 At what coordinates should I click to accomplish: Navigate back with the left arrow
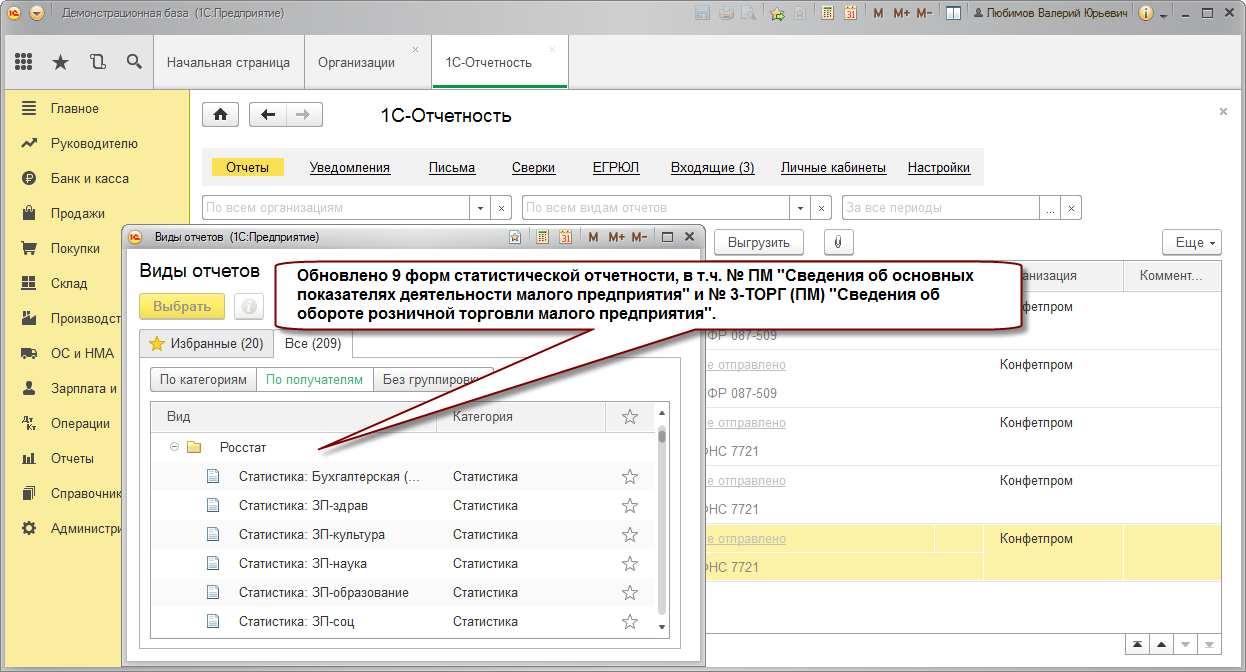[x=267, y=114]
